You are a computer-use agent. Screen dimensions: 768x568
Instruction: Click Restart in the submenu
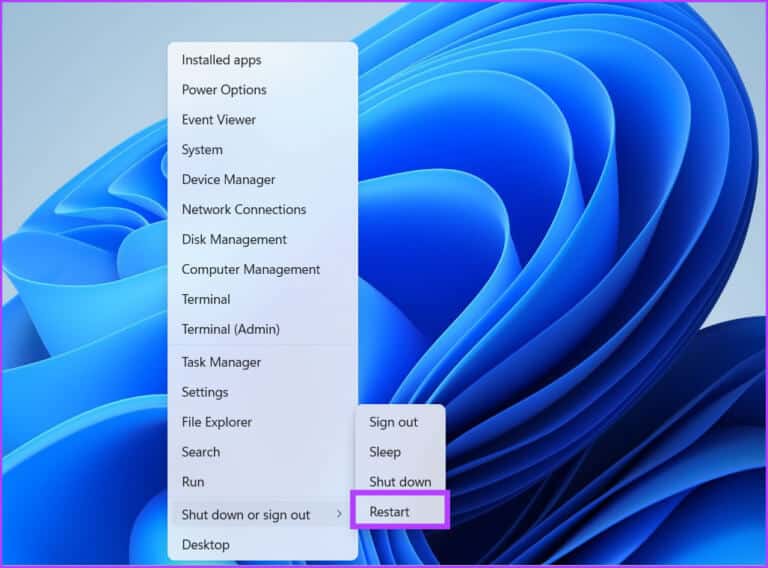pos(400,512)
